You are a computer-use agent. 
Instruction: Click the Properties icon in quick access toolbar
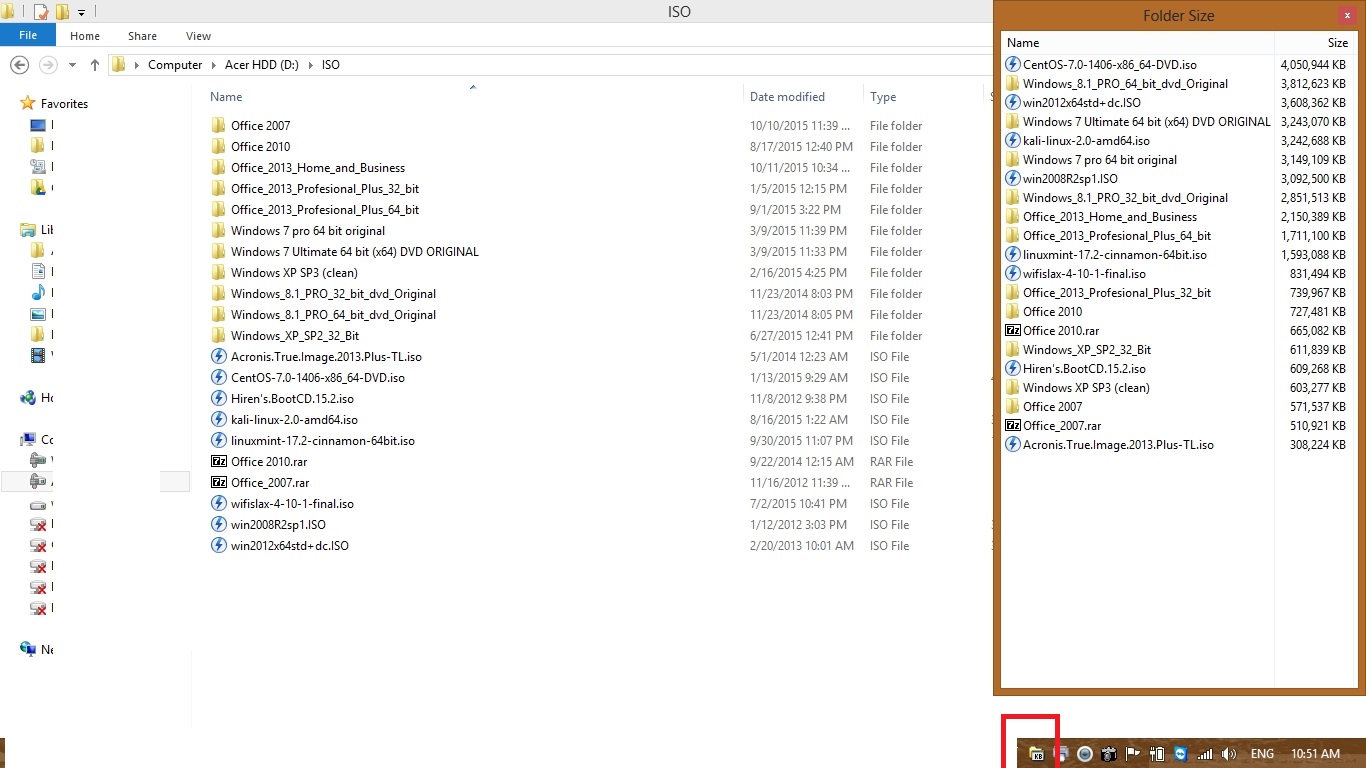(x=41, y=12)
